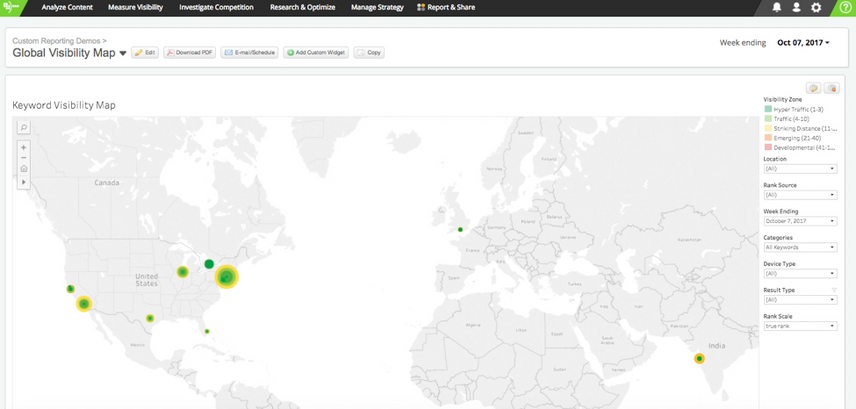Open the user profile icon
This screenshot has width=856, height=409.
tap(796, 8)
